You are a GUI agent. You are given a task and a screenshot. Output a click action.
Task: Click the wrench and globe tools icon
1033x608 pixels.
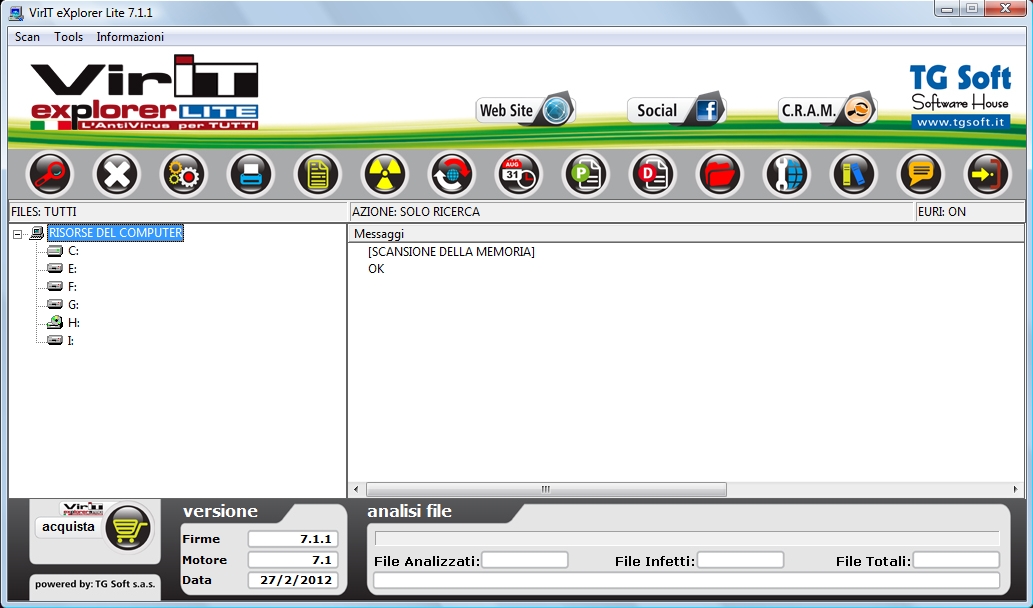[787, 175]
